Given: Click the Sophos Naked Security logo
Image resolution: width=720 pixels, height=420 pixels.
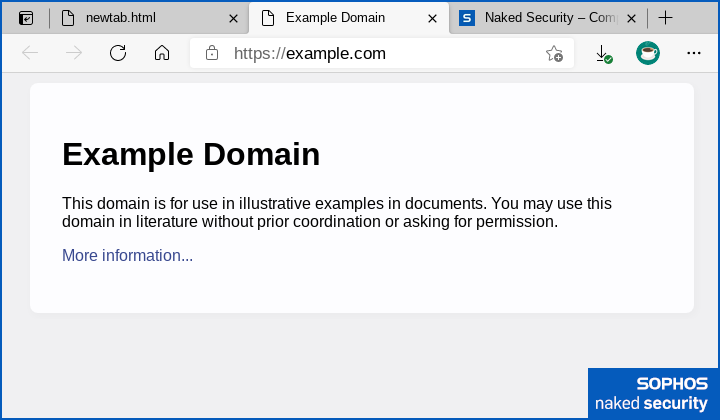Looking at the screenshot, I should coord(652,393).
